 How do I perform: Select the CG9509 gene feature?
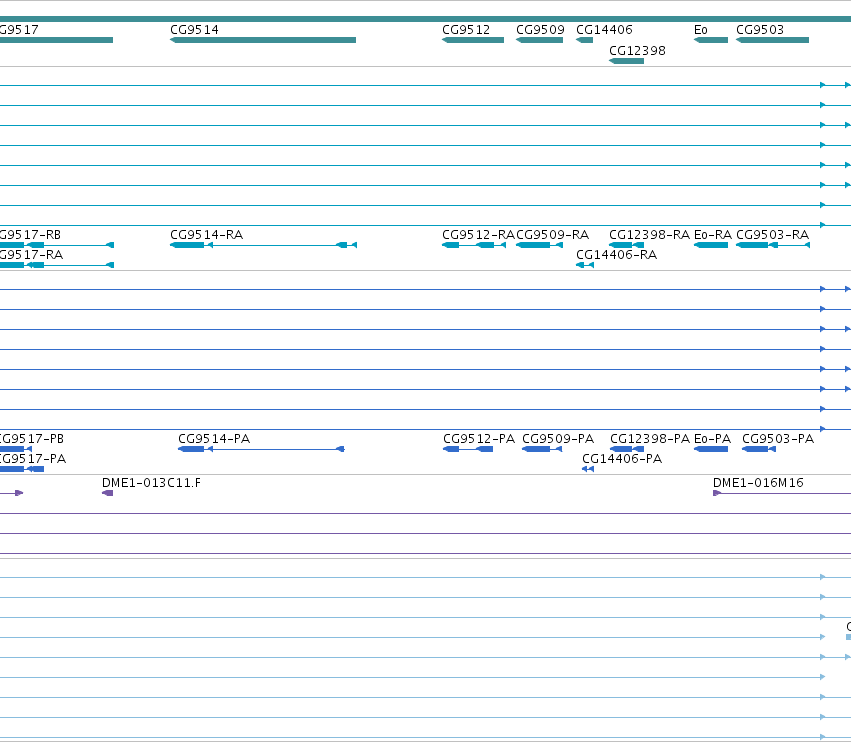539,40
